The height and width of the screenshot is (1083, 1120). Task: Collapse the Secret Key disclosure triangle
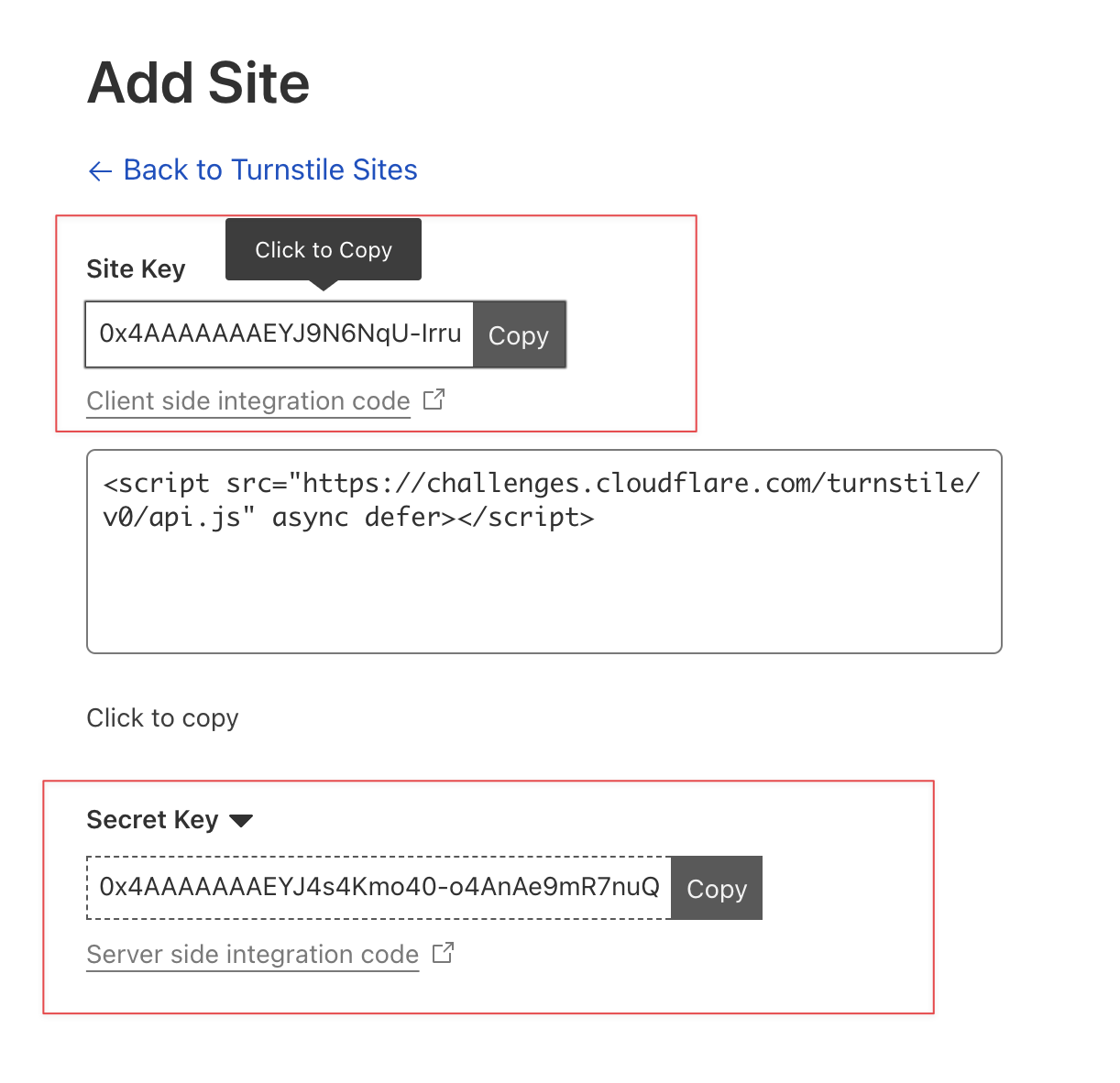[x=241, y=820]
